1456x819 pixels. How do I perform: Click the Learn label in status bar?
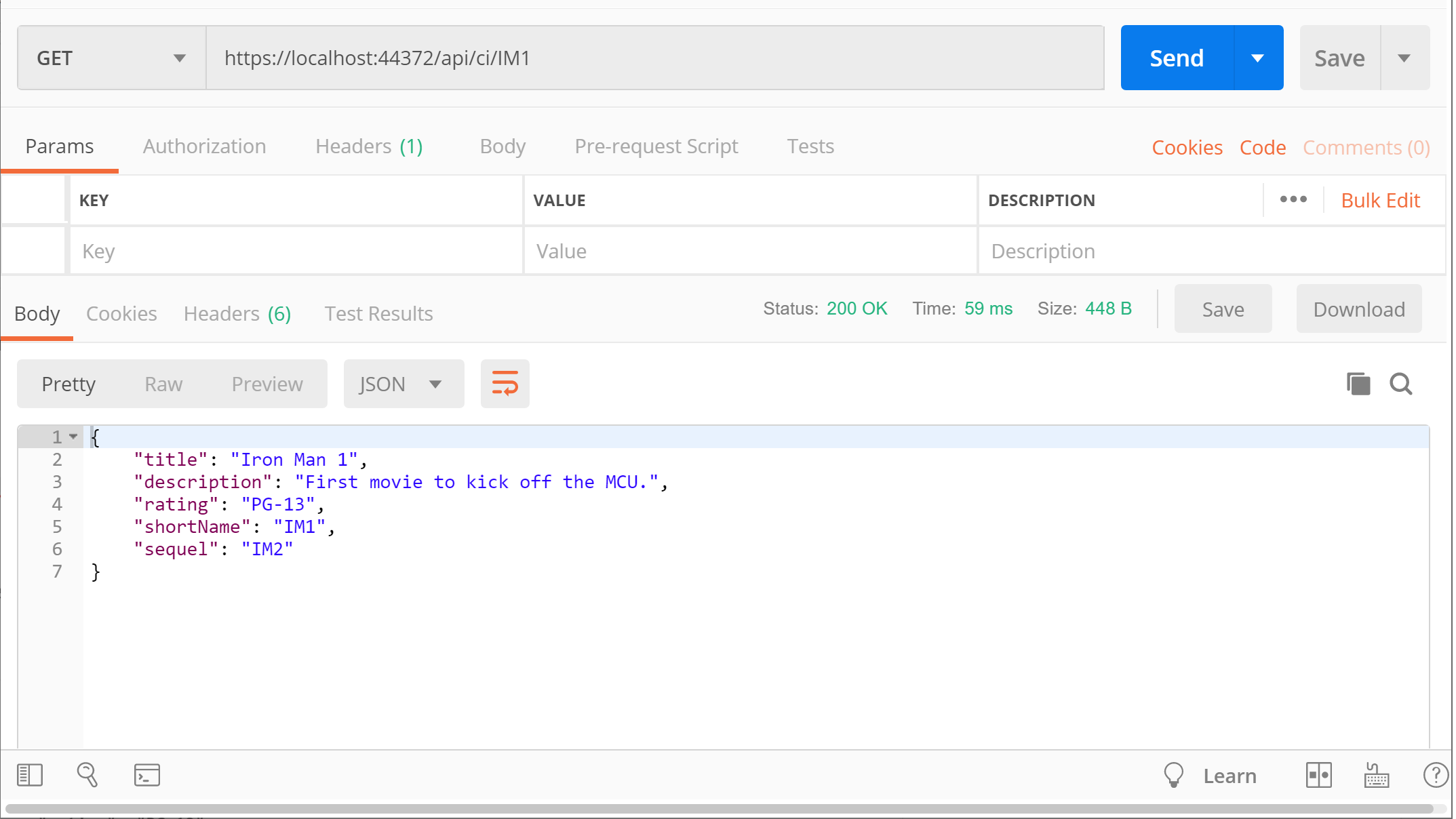(x=1229, y=776)
